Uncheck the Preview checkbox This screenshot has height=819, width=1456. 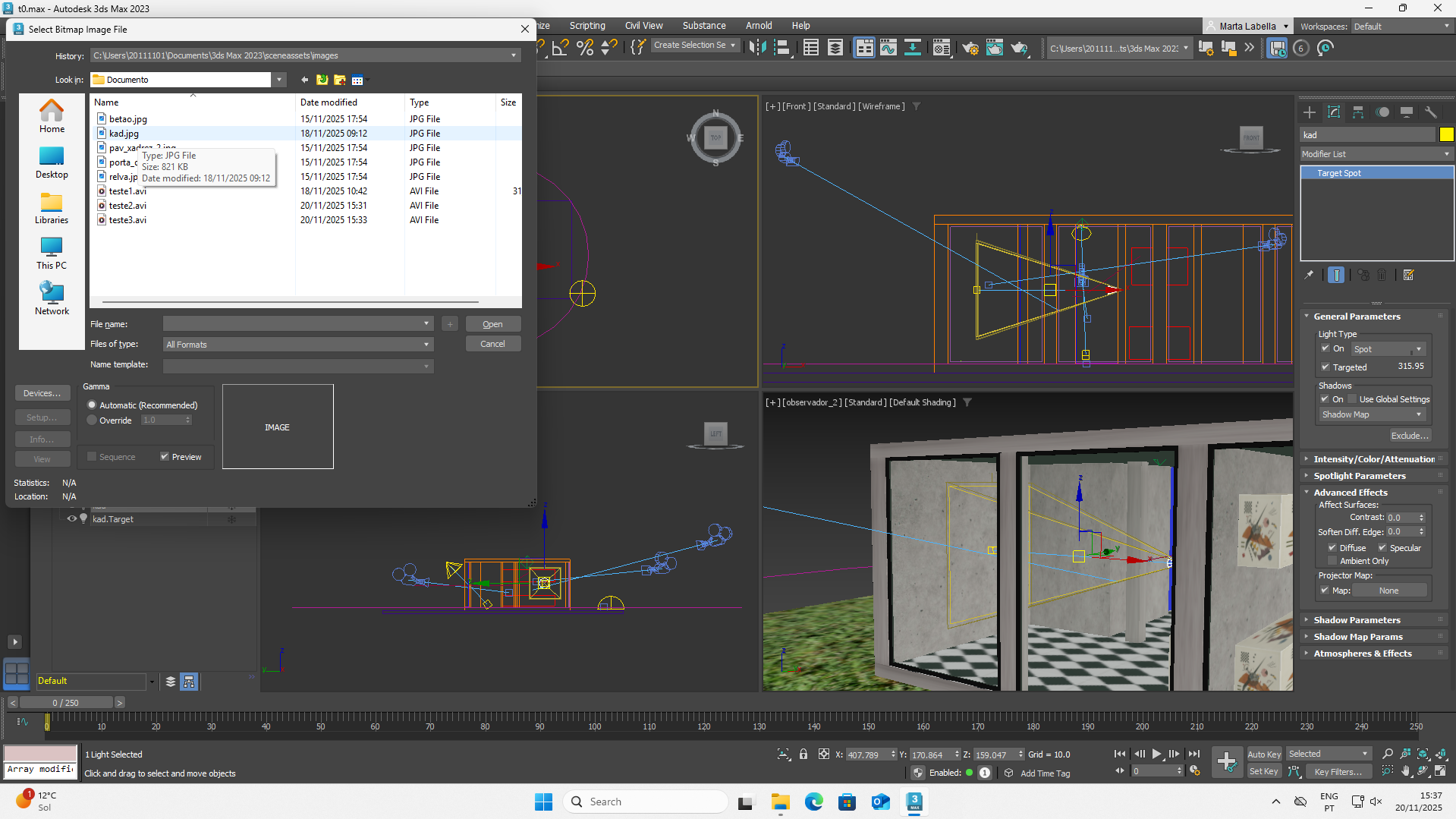(165, 457)
